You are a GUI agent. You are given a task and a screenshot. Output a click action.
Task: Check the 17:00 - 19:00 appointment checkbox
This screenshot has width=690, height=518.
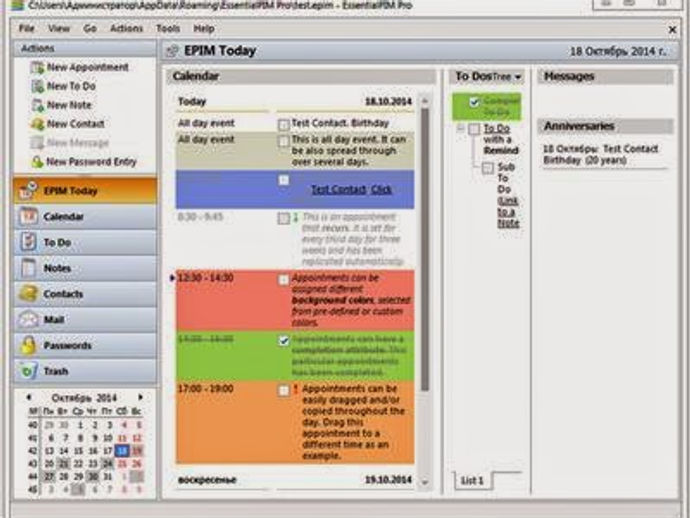(284, 390)
